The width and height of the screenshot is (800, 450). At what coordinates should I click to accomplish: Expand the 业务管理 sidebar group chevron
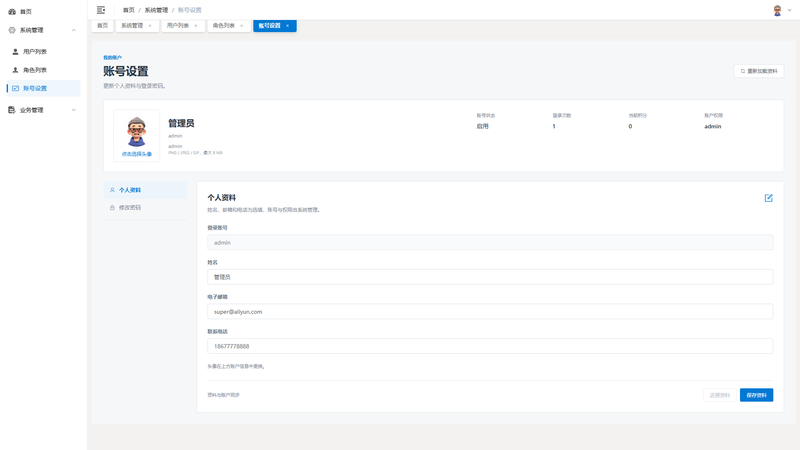coord(73,110)
